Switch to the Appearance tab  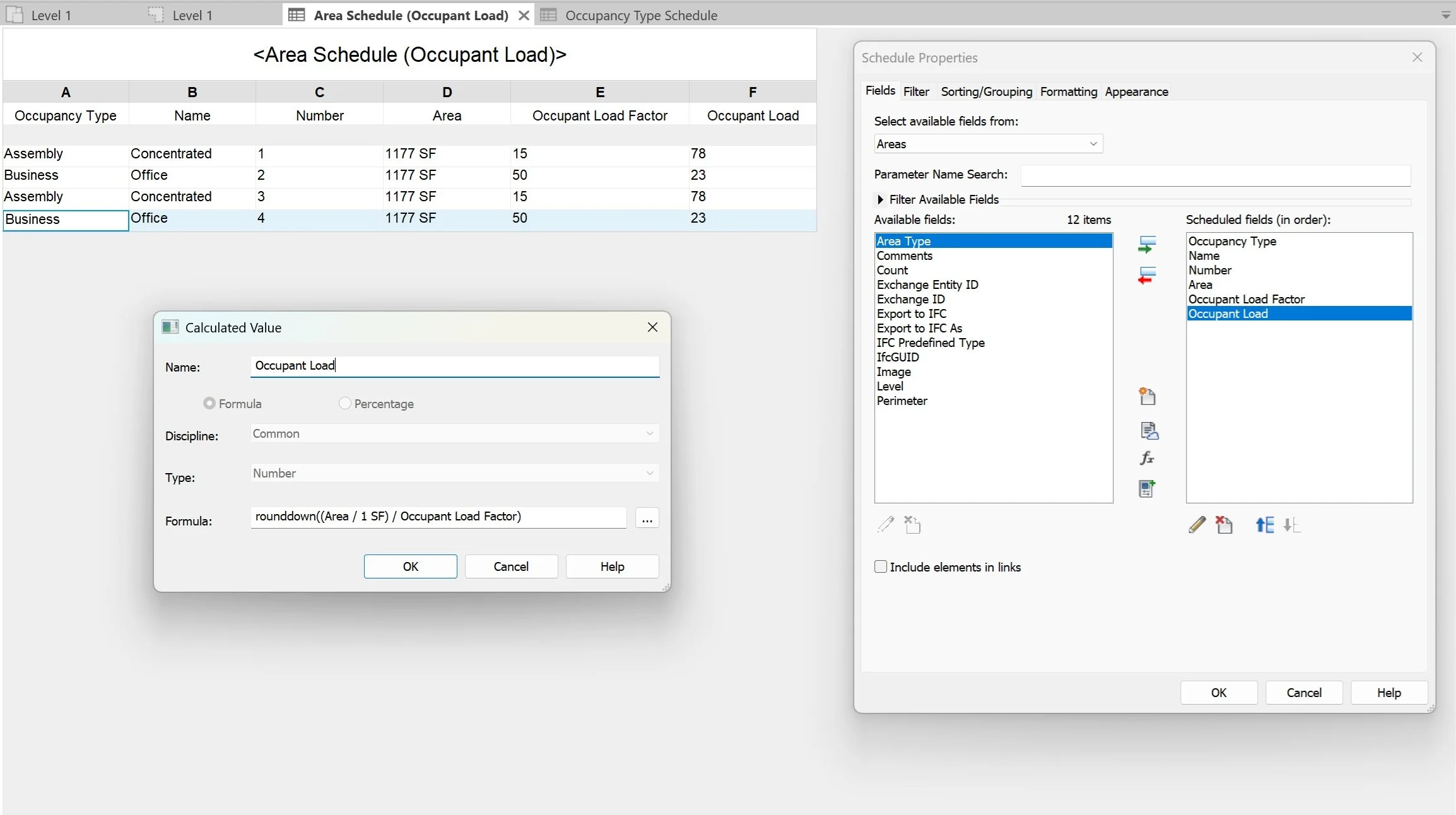tap(1136, 91)
